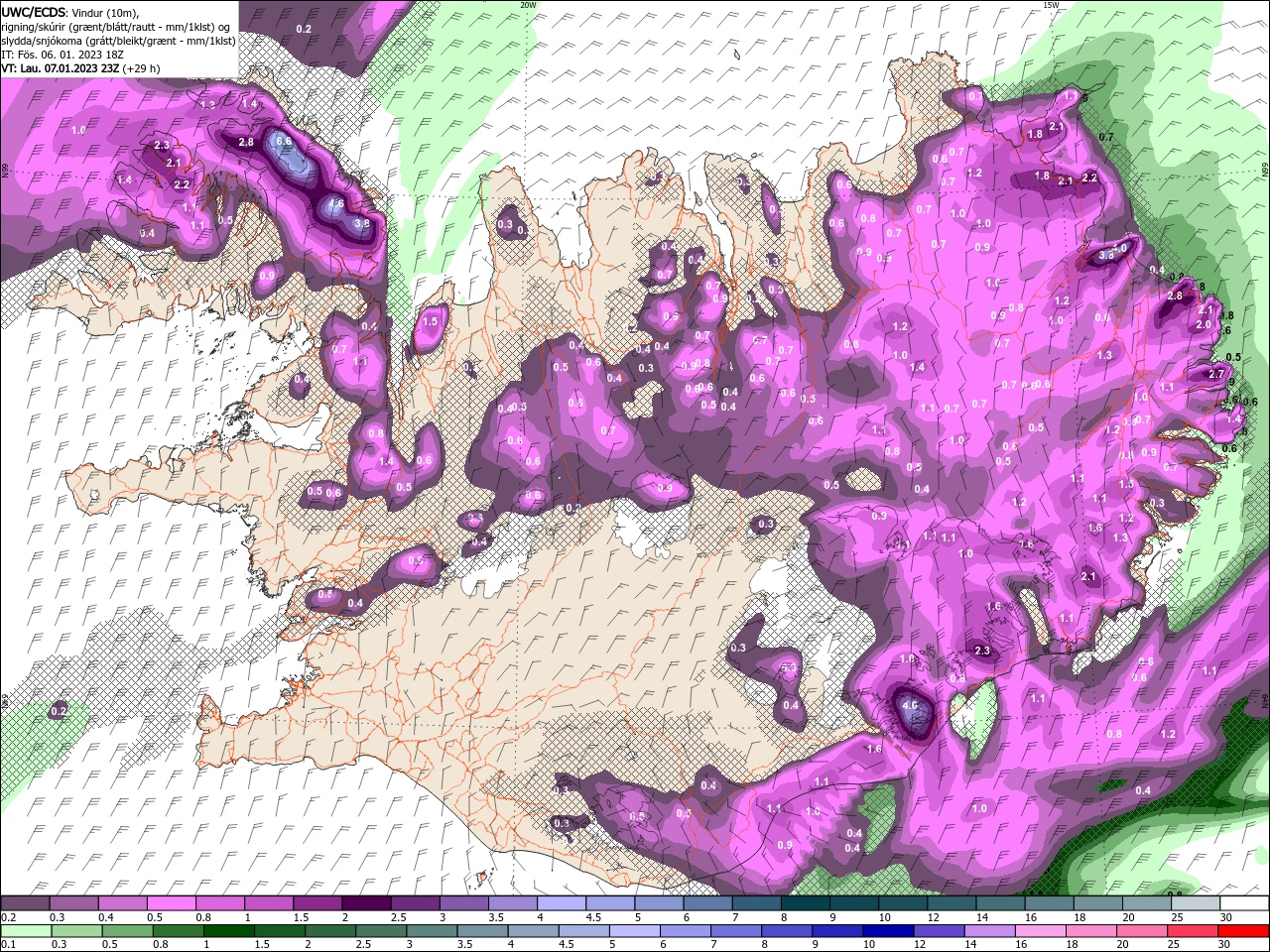Click the bottom-row legend swatch labelled 7

(736, 931)
